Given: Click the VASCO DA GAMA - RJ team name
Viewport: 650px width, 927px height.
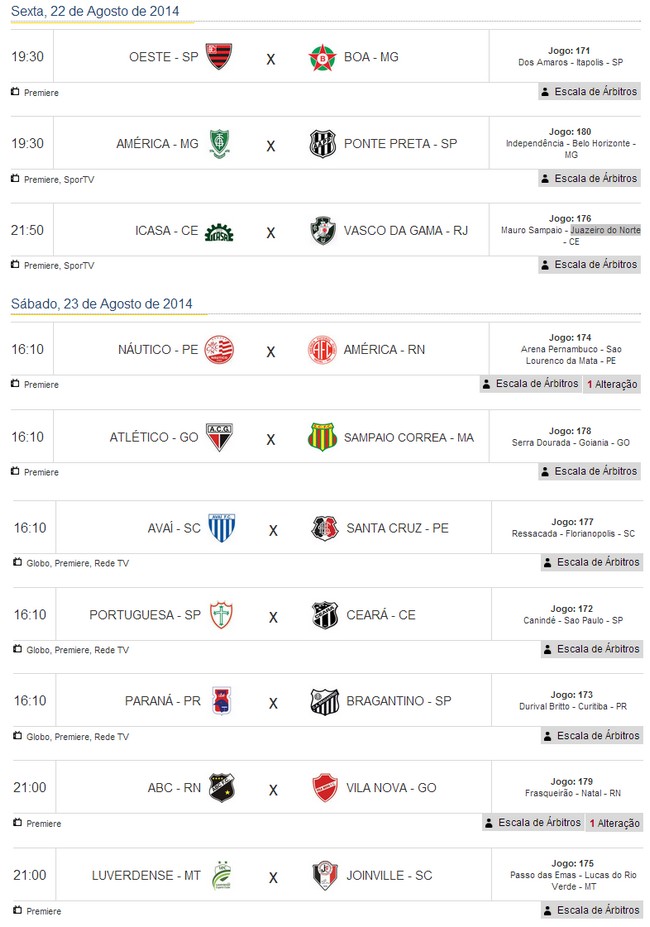Looking at the screenshot, I should [x=405, y=230].
